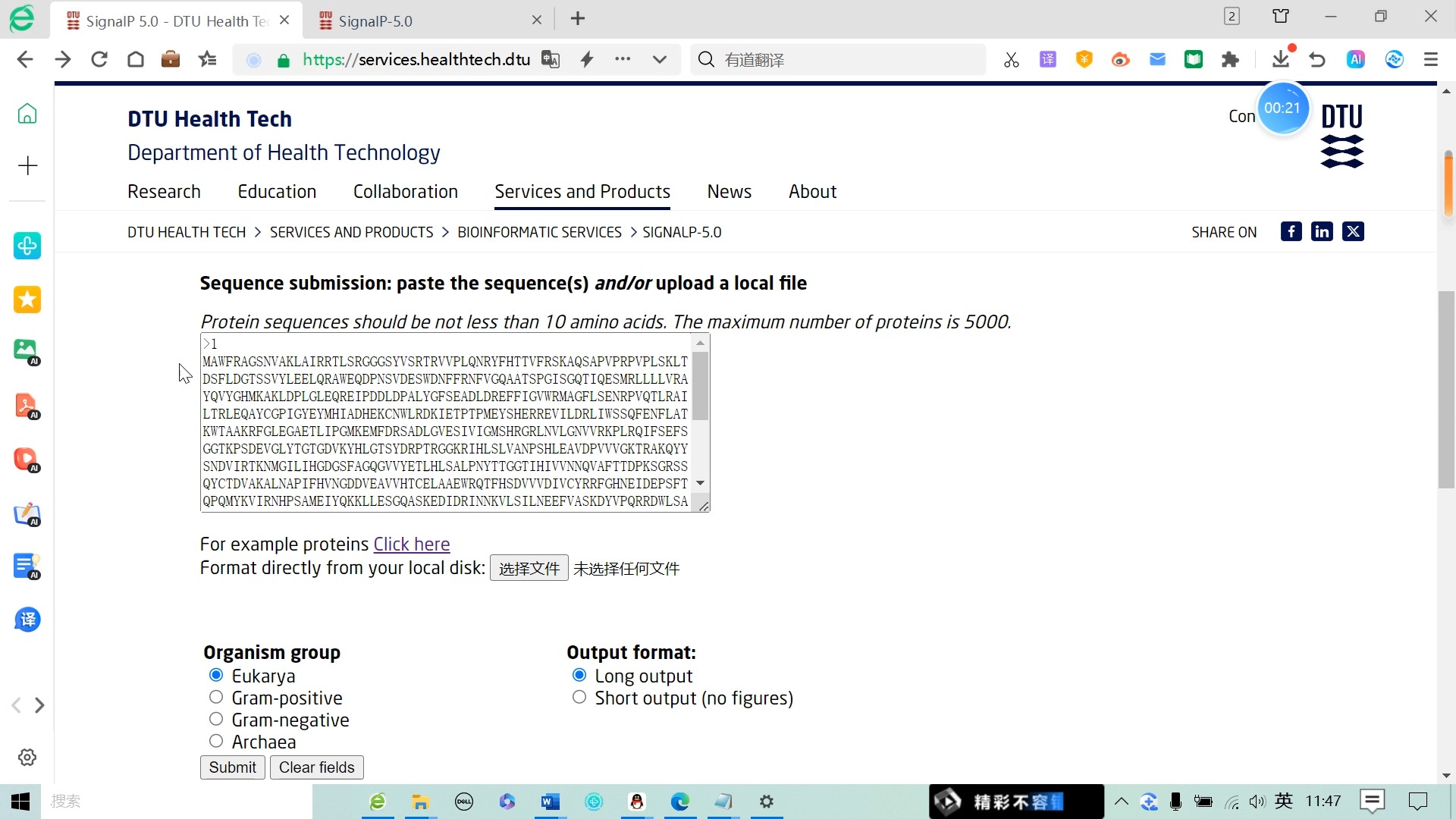
Task: Open the News menu item
Action: pos(730,192)
